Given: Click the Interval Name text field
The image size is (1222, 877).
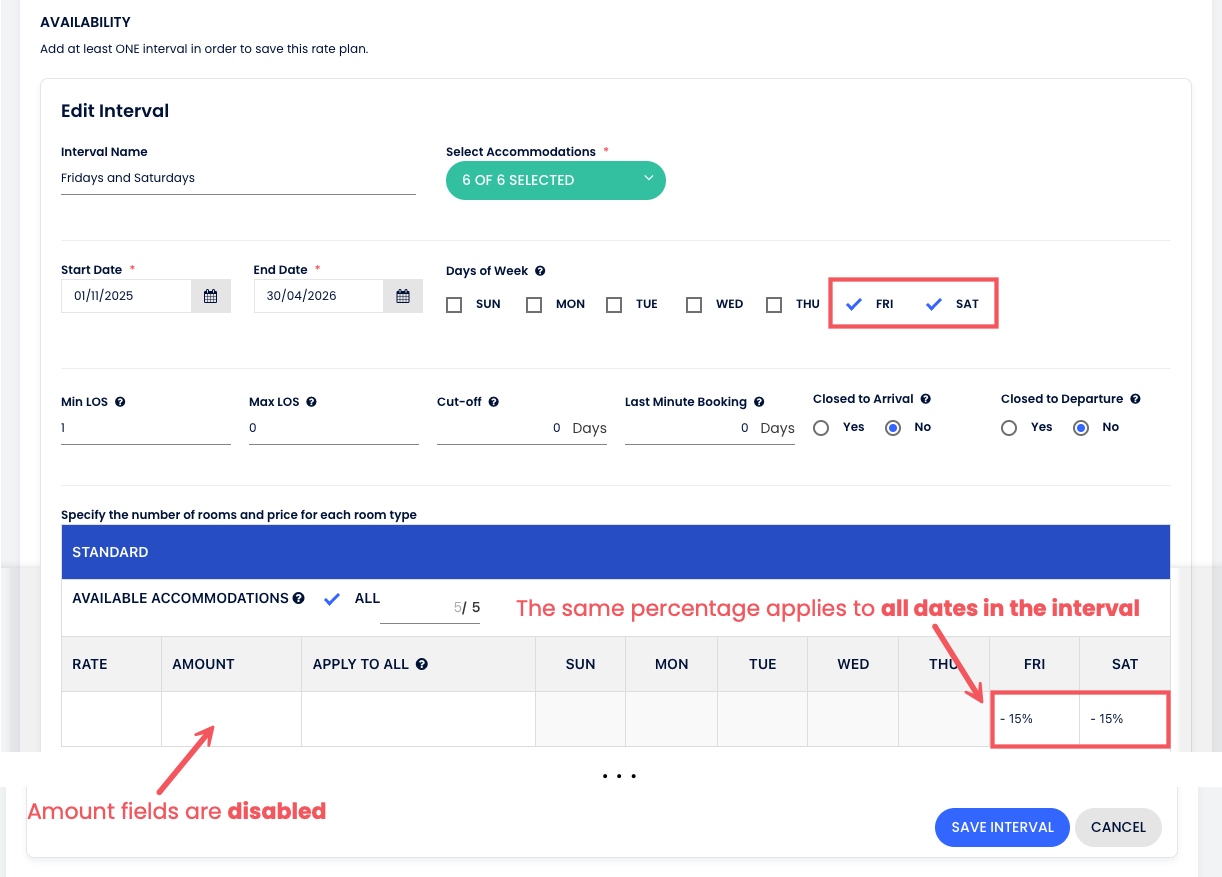Looking at the screenshot, I should pos(238,178).
